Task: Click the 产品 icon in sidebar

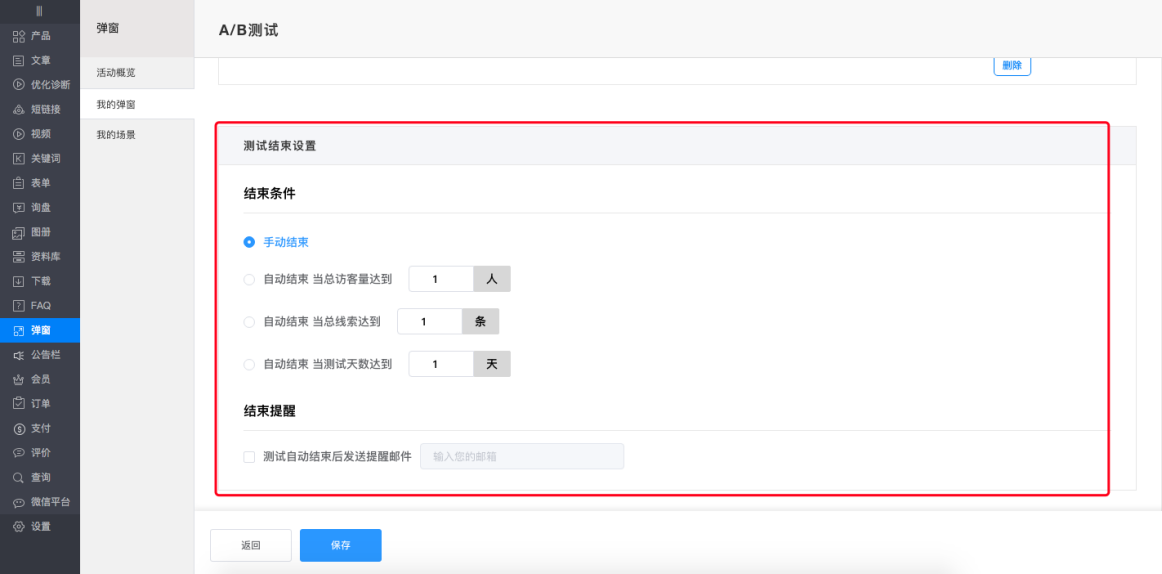Action: pyautogui.click(x=18, y=36)
